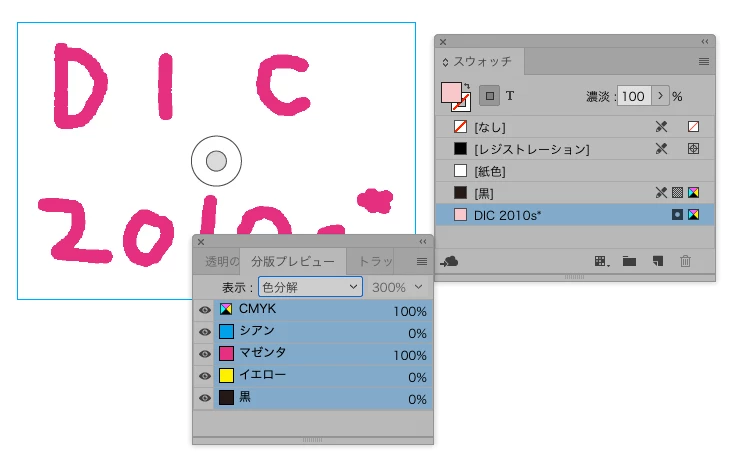Select the [黒] swatch row
The height and width of the screenshot is (467, 742).
(574, 193)
